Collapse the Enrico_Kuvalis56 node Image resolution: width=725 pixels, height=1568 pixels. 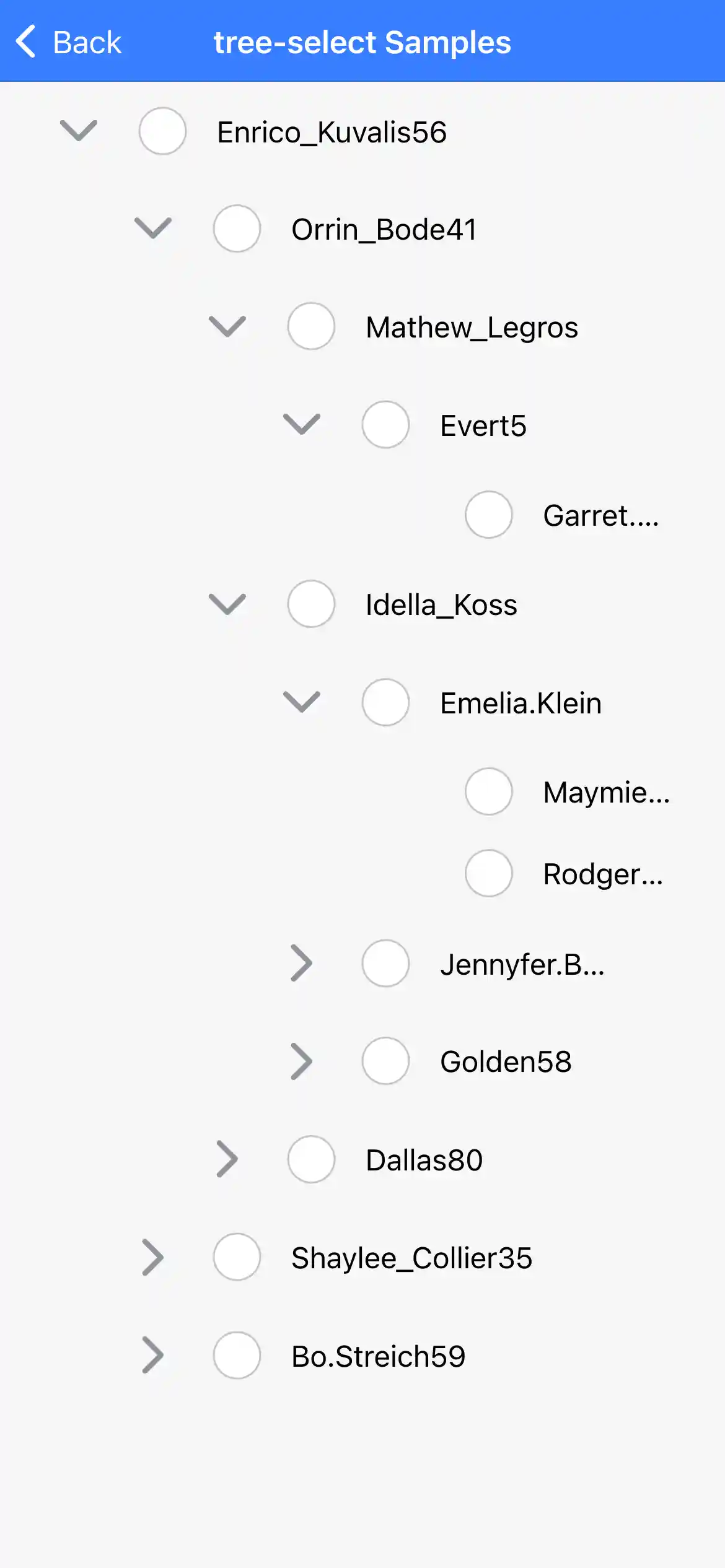[79, 131]
